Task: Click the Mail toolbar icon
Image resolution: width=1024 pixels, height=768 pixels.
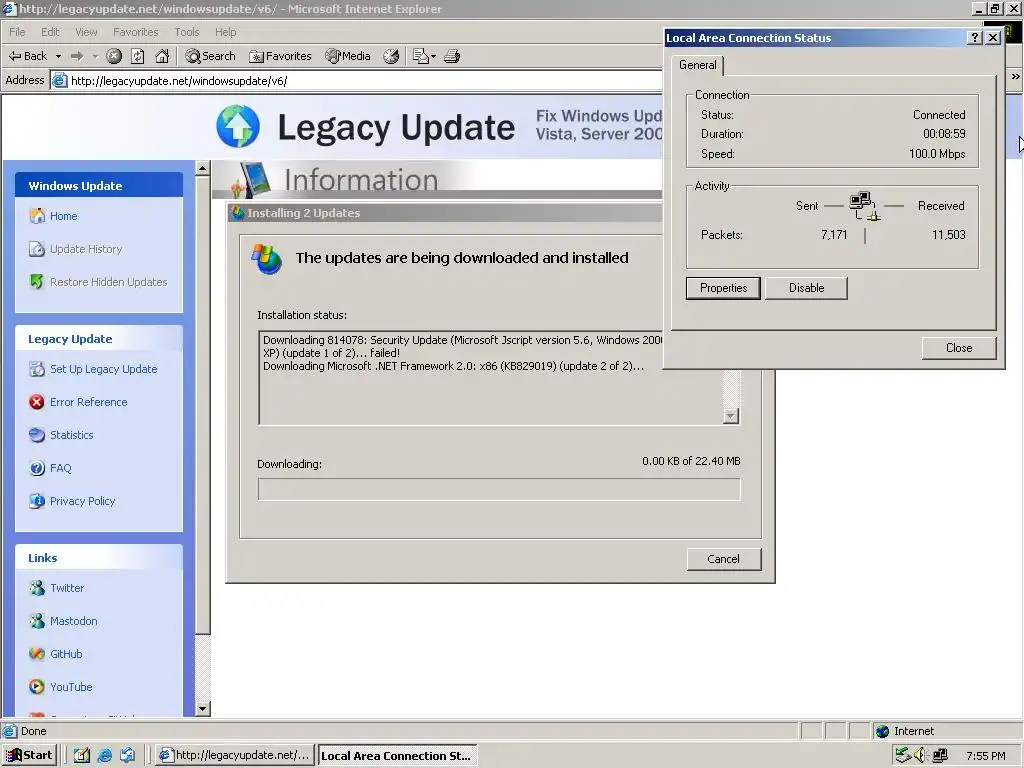Action: tap(421, 56)
